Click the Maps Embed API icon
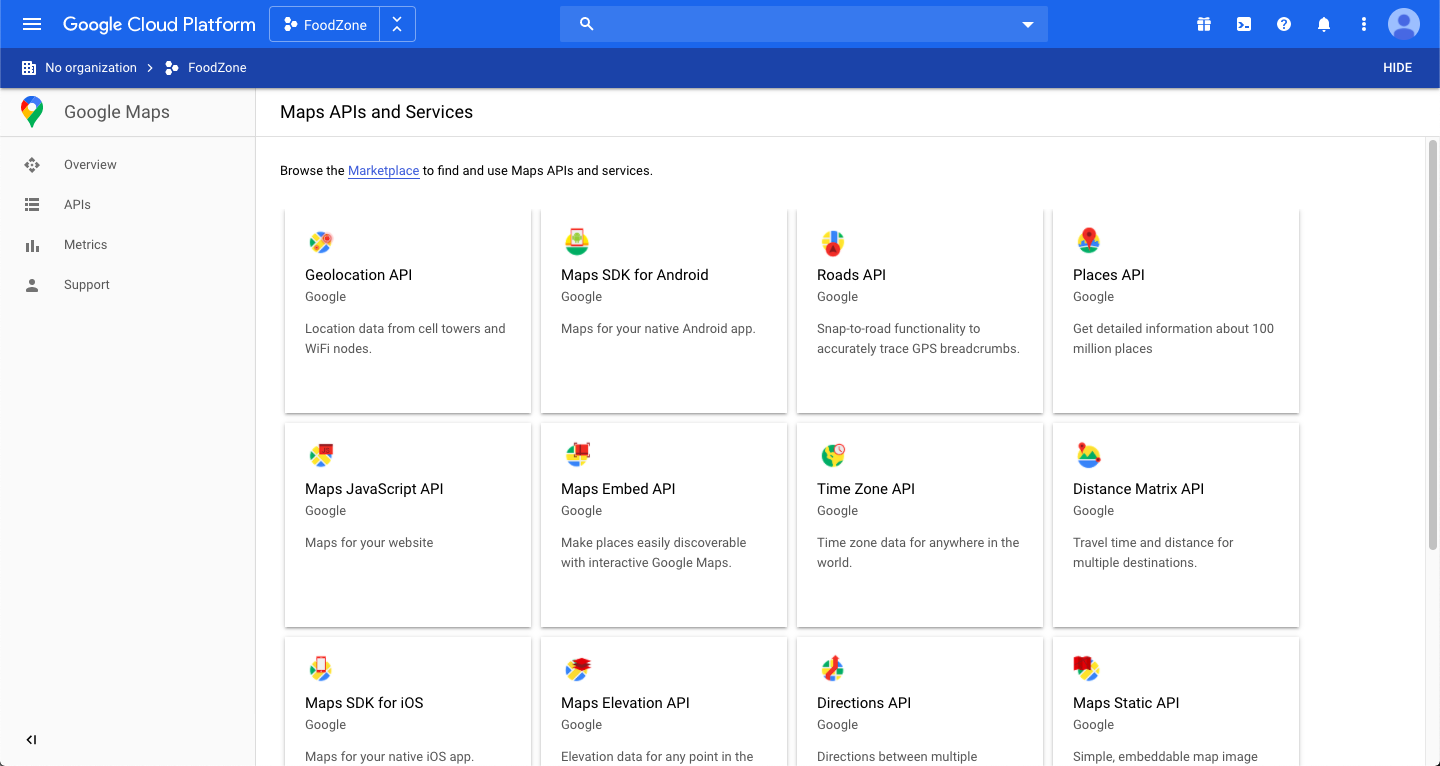This screenshot has height=766, width=1440. (x=577, y=455)
